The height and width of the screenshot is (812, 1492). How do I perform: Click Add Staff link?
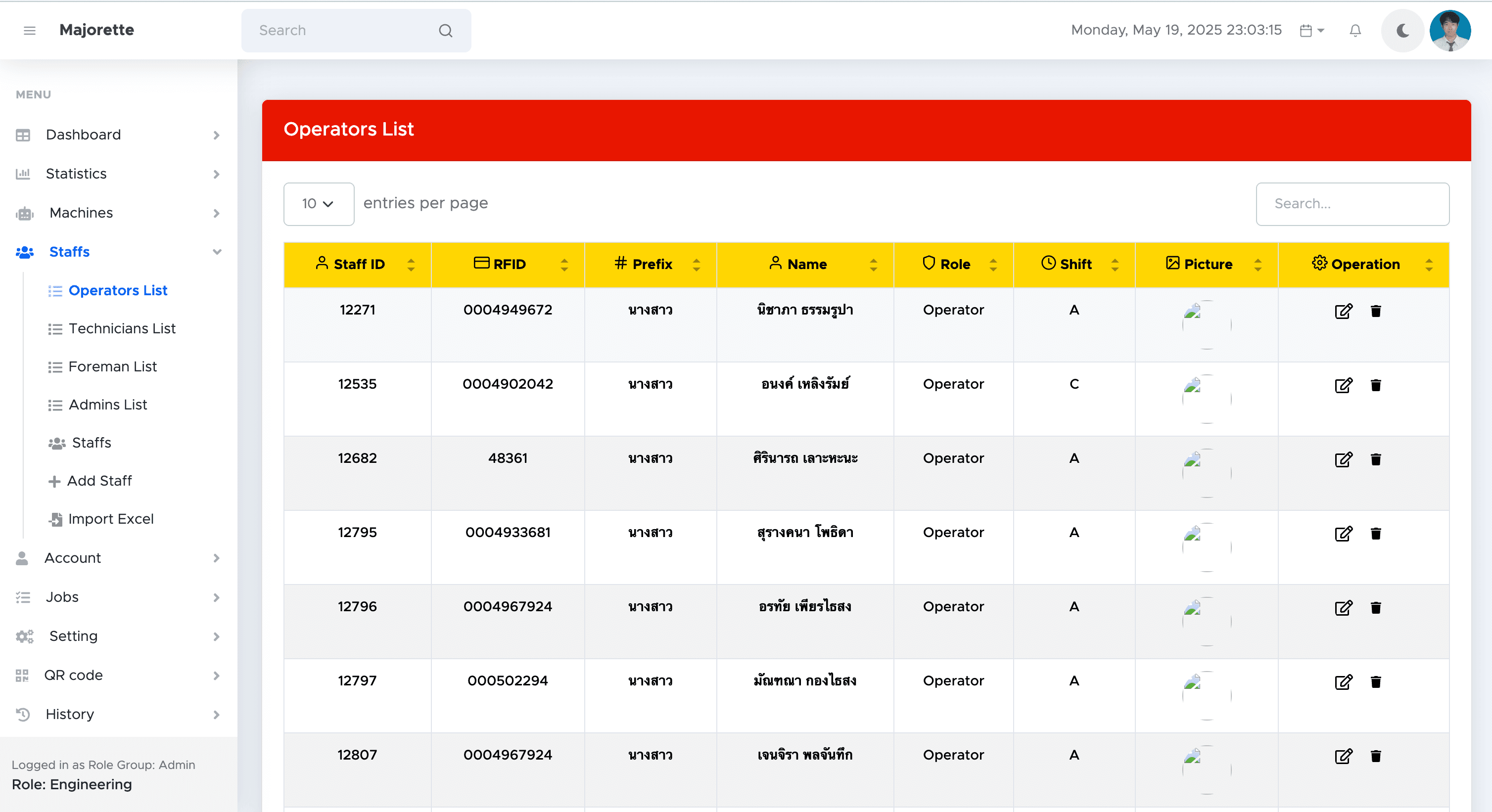point(99,481)
